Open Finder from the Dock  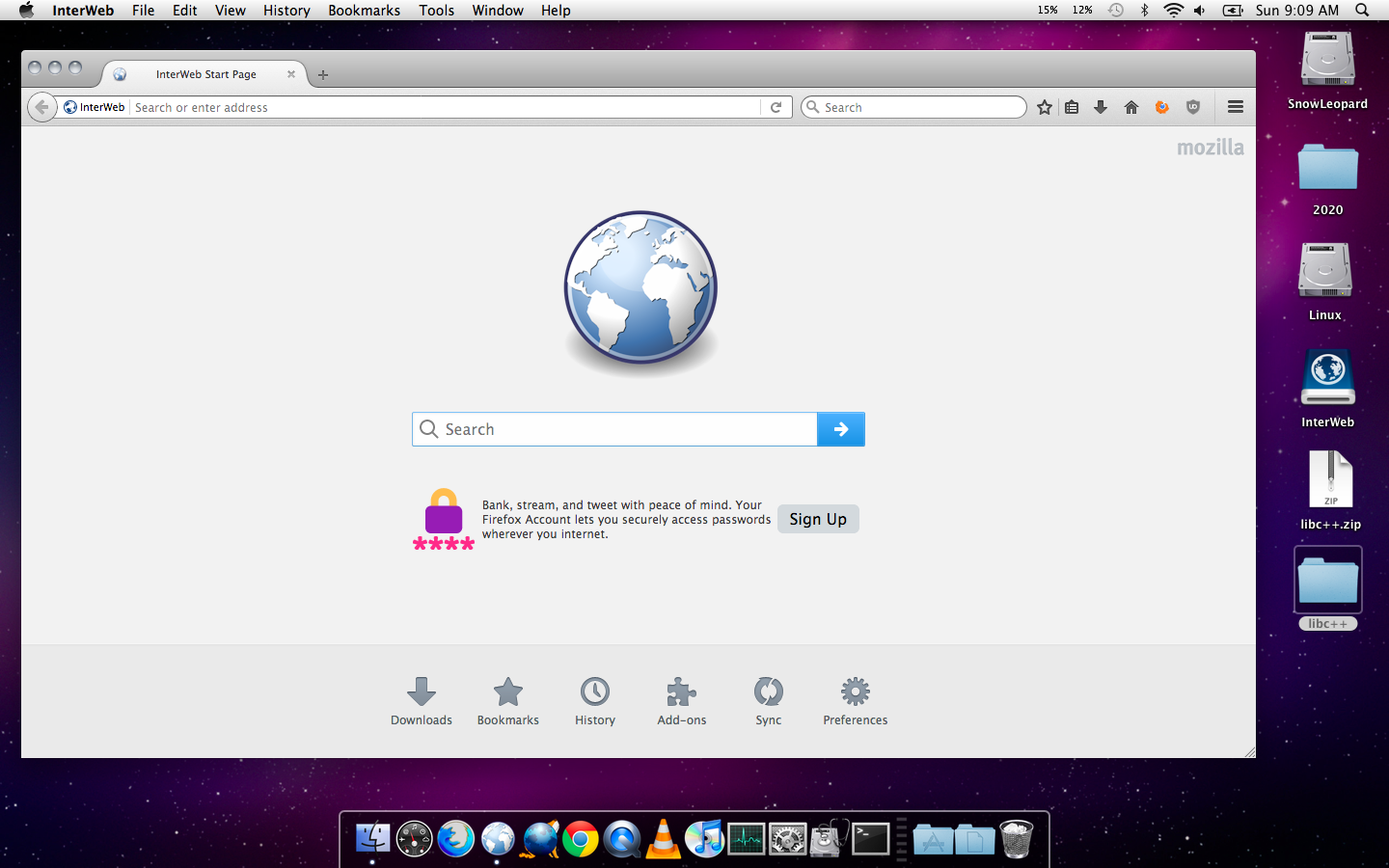pyautogui.click(x=372, y=839)
